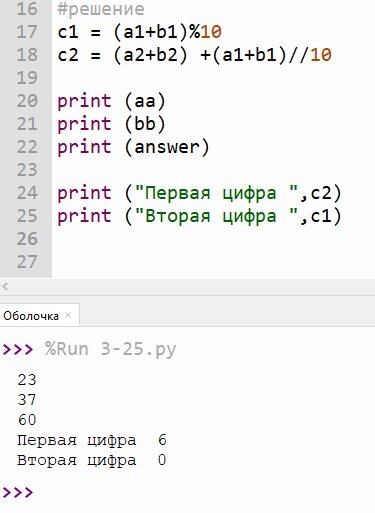
Task: Click the left scroll arrow of horizontal scrollbar
Action: (5, 286)
